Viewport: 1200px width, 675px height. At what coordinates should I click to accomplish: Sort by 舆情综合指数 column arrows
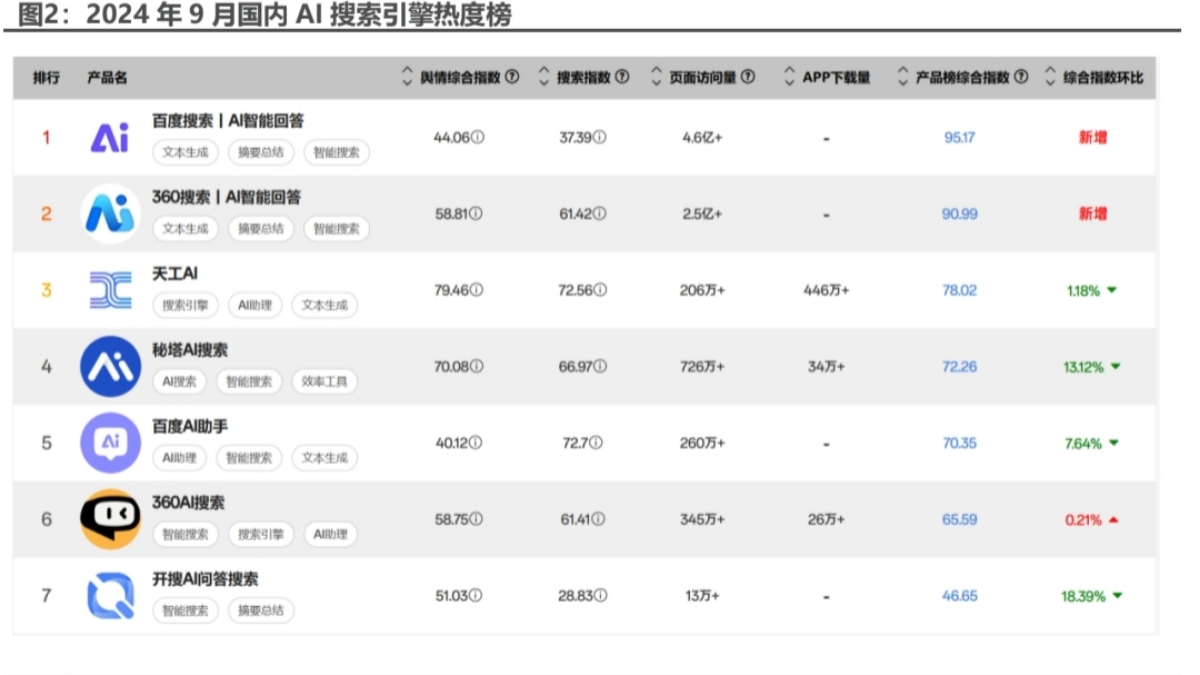407,77
